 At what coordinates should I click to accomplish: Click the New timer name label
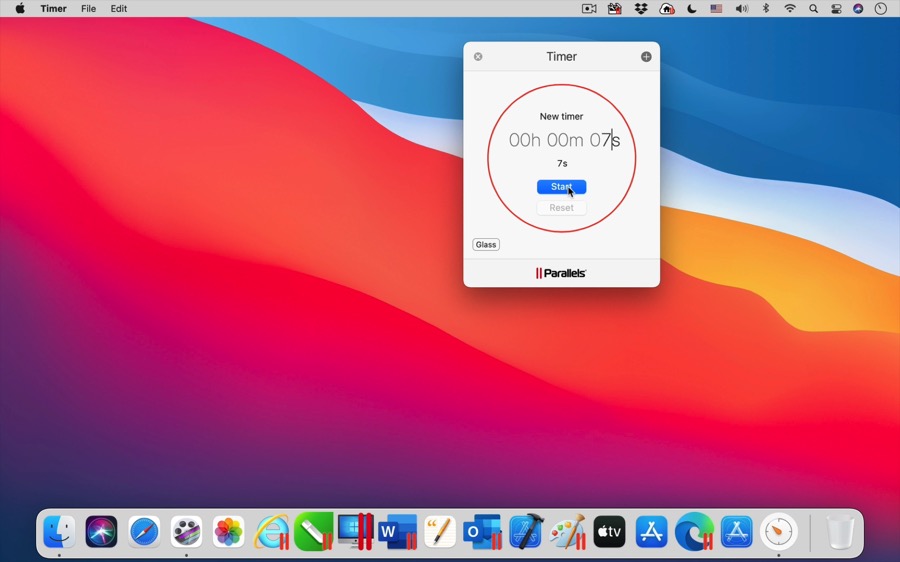tap(561, 117)
